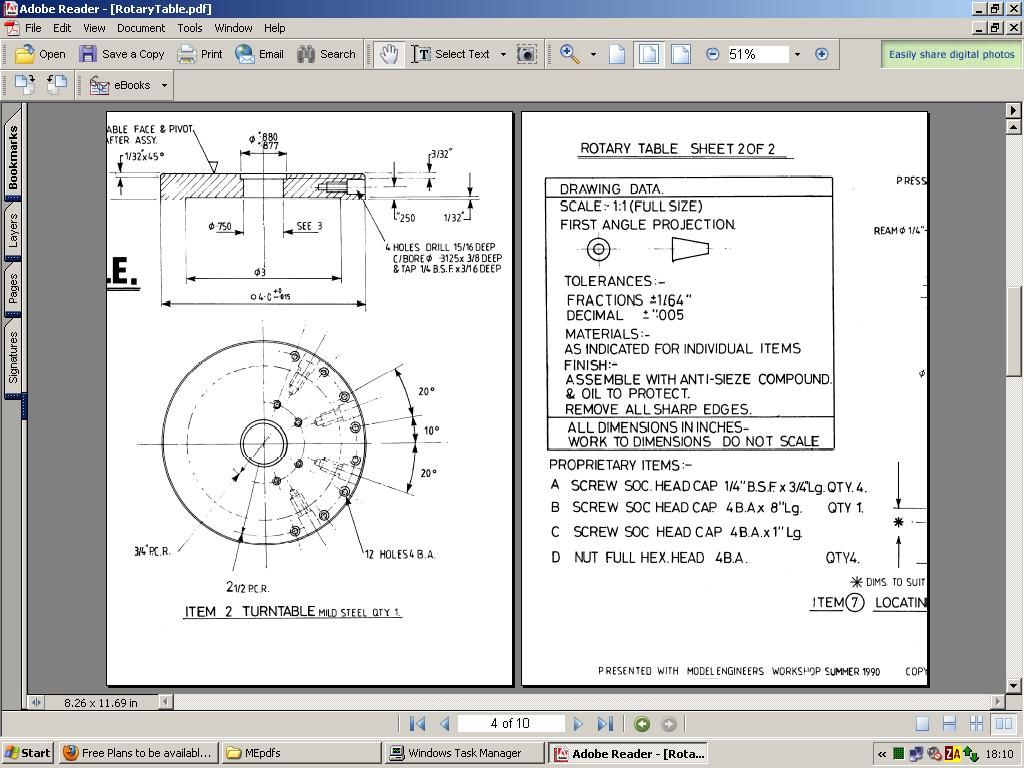Click Adobe Reader taskbar button
This screenshot has width=1024, height=768.
click(628, 753)
